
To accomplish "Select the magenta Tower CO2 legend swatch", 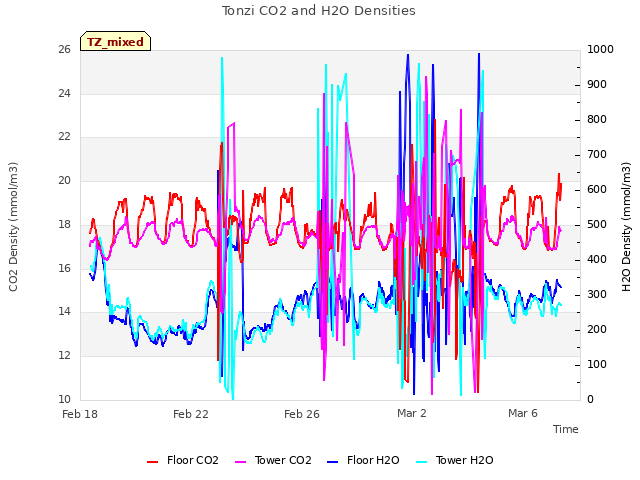I will point(241,462).
